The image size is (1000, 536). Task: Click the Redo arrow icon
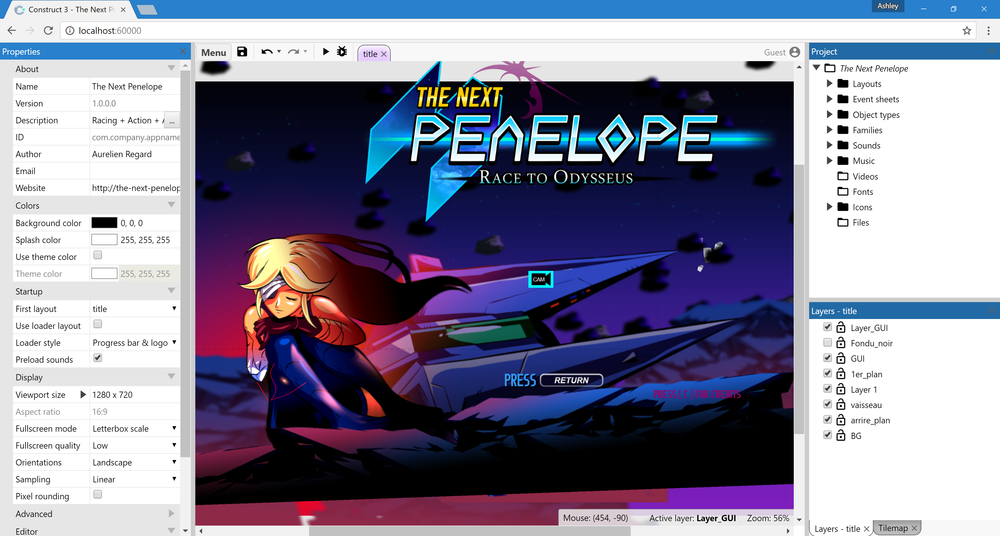294,52
